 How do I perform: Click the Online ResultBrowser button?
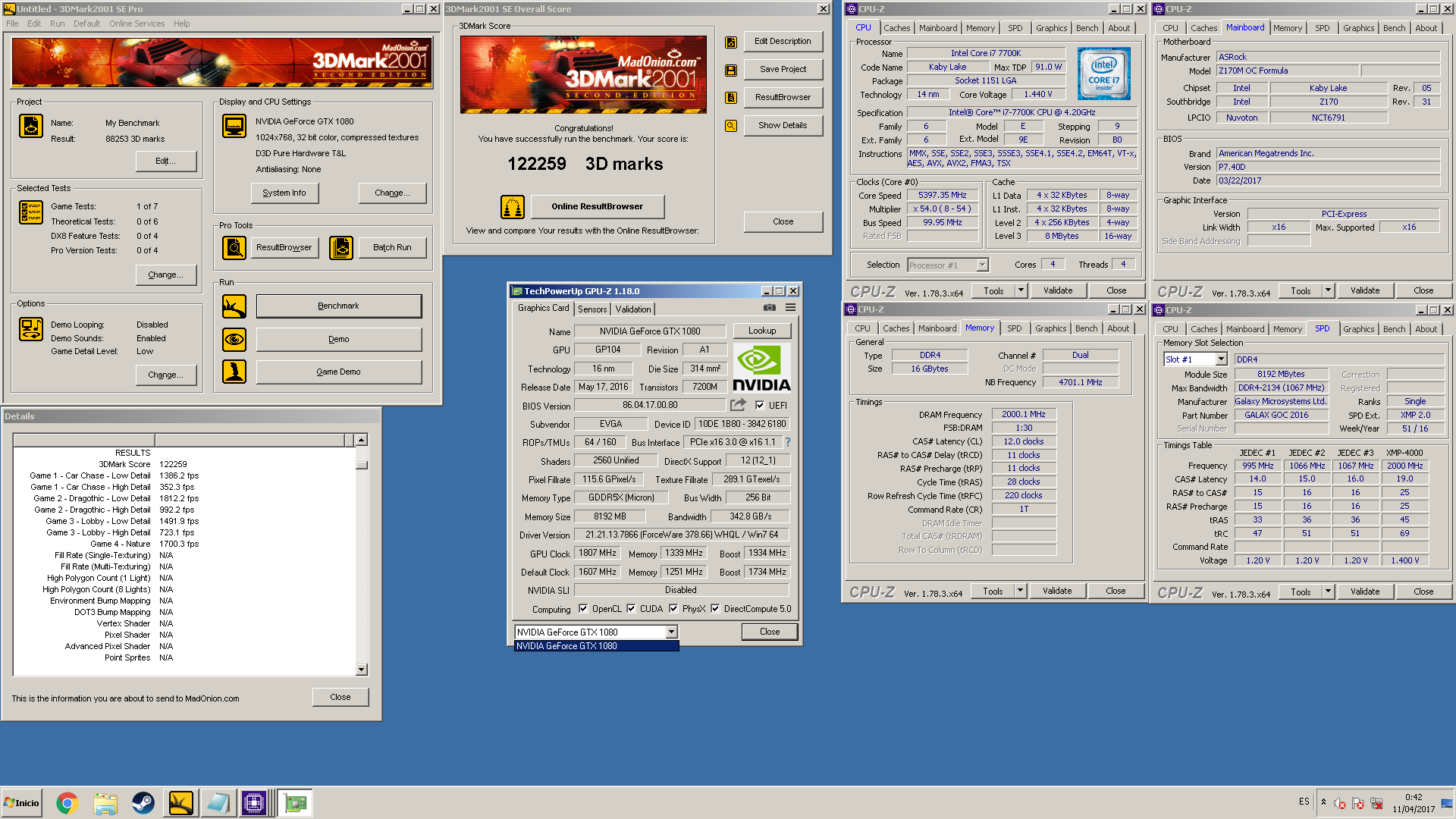[597, 206]
